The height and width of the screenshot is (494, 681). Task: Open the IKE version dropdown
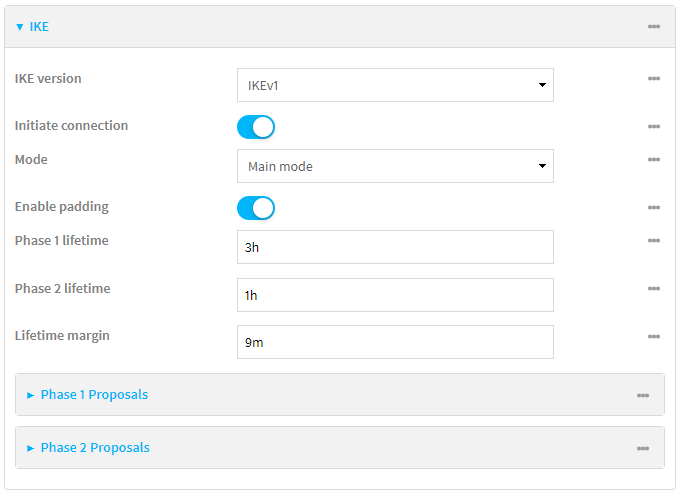(395, 85)
